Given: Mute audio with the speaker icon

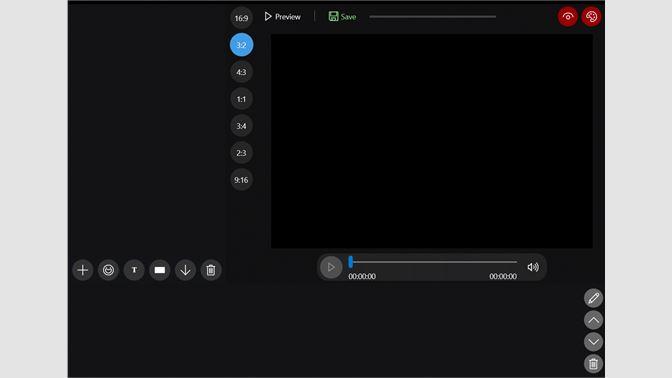Looking at the screenshot, I should coord(533,267).
